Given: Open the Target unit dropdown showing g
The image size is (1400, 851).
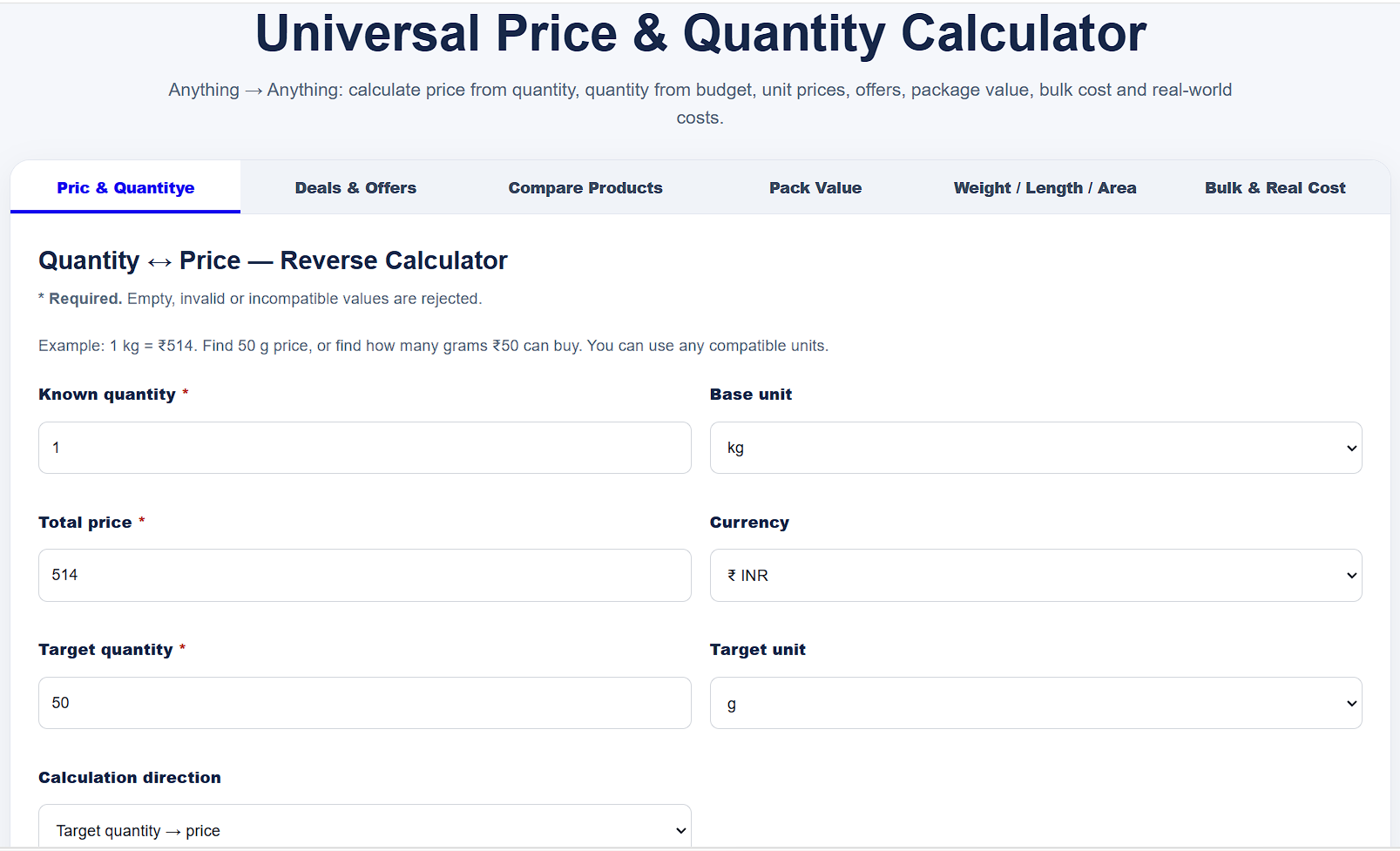Looking at the screenshot, I should pyautogui.click(x=1036, y=703).
